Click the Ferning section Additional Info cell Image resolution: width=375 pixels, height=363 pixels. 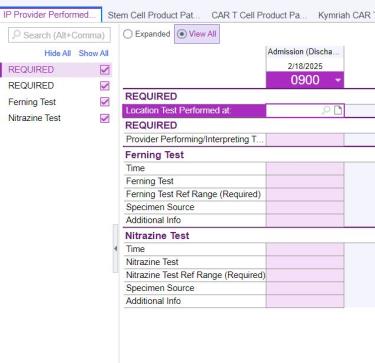pyautogui.click(x=305, y=220)
